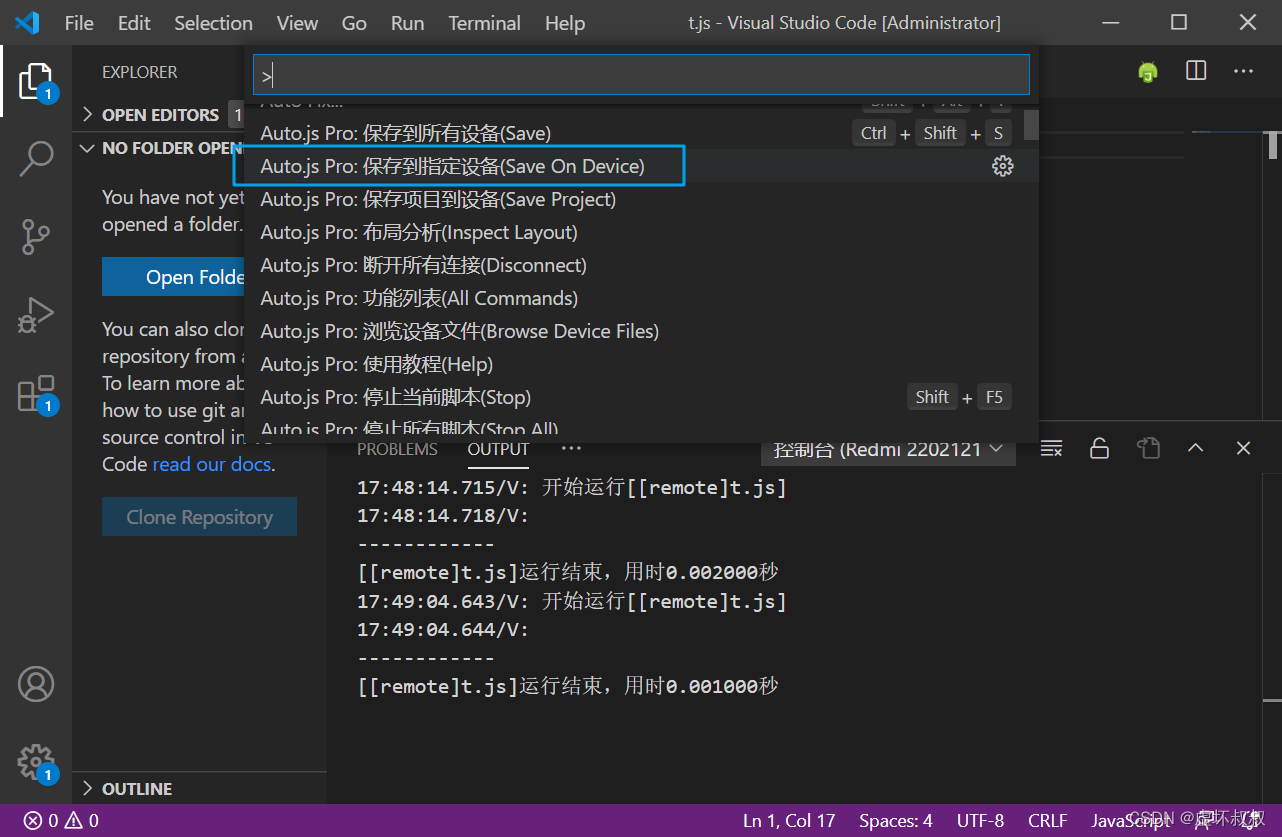
Task: Open the Run and Debug view
Action: [x=36, y=315]
